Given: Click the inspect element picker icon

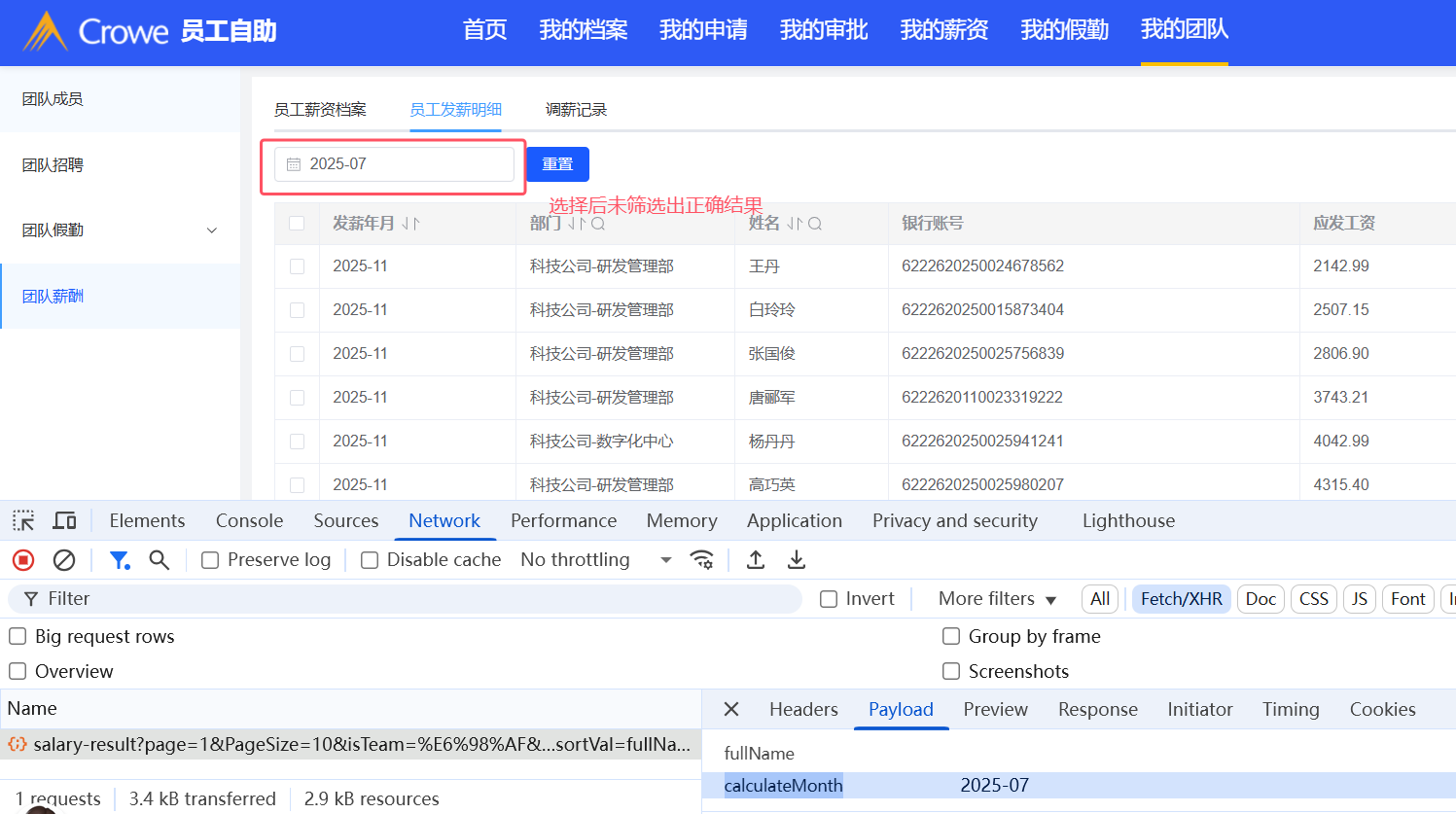Looking at the screenshot, I should [23, 521].
